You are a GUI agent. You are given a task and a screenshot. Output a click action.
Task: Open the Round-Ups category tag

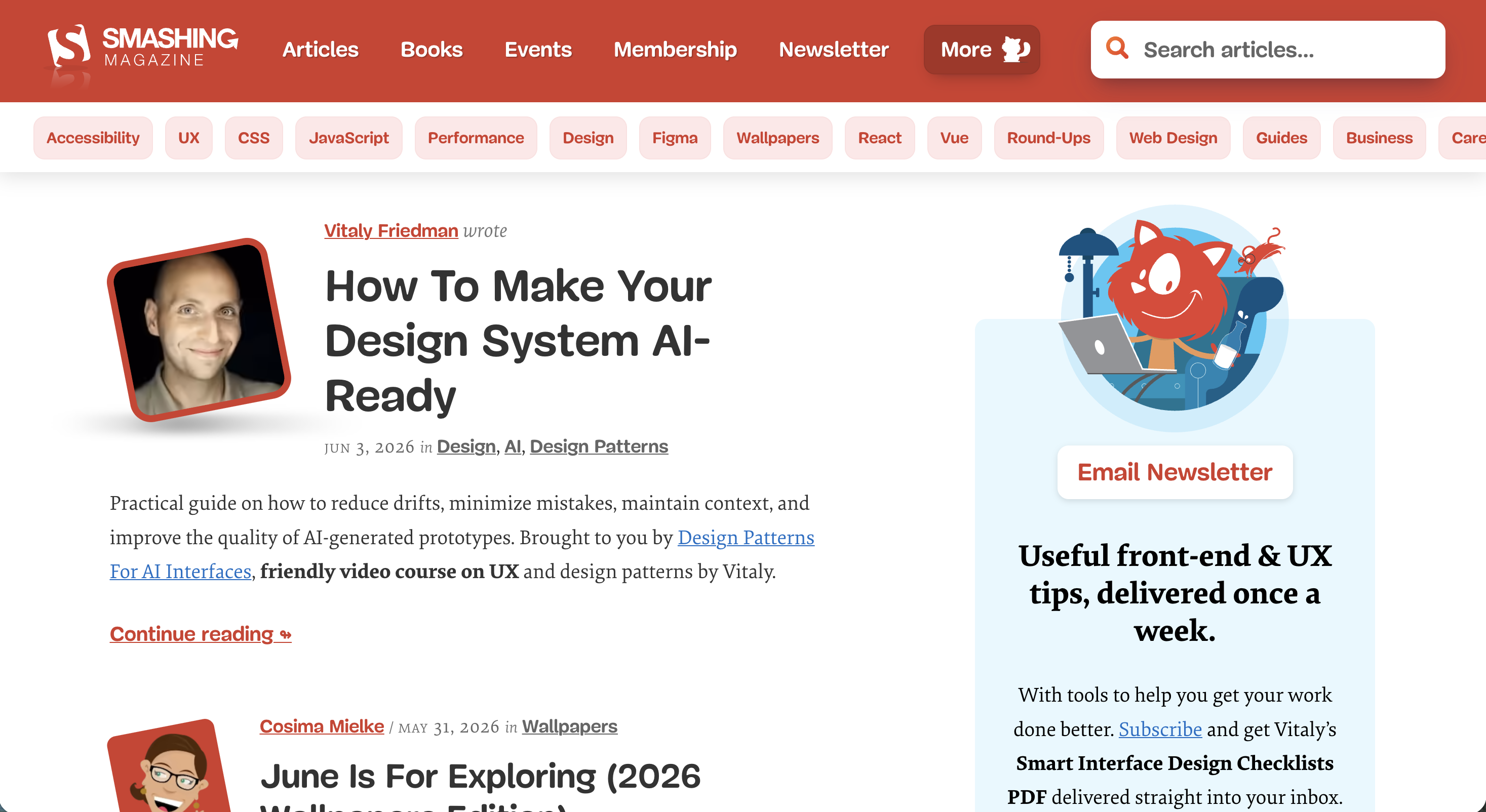(x=1049, y=138)
